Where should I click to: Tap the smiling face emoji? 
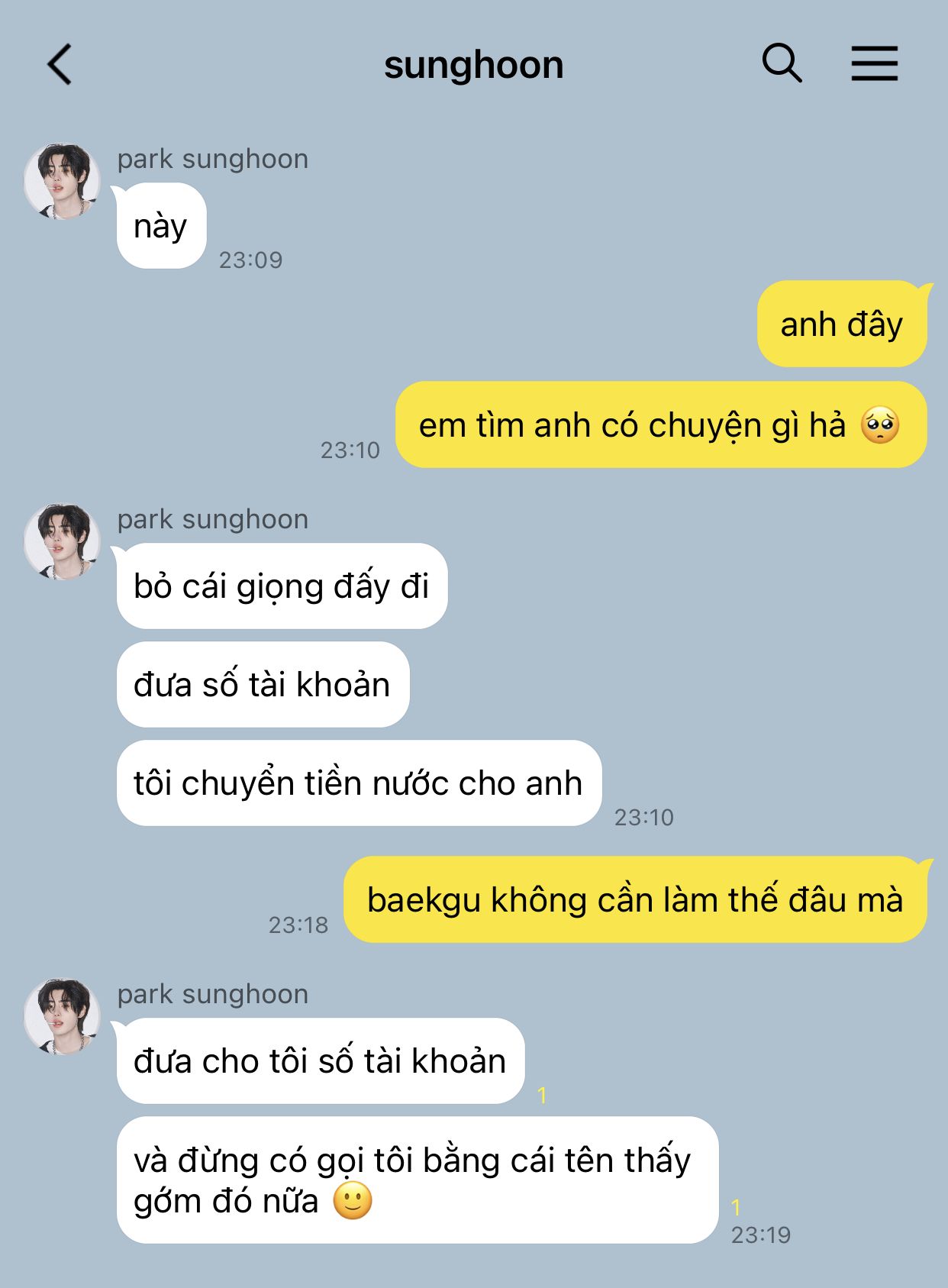click(353, 1201)
